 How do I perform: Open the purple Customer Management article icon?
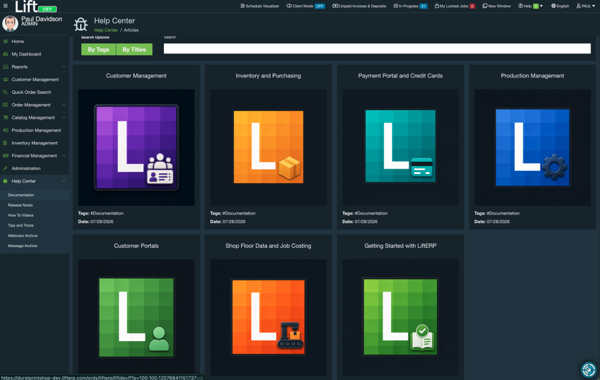(136, 147)
